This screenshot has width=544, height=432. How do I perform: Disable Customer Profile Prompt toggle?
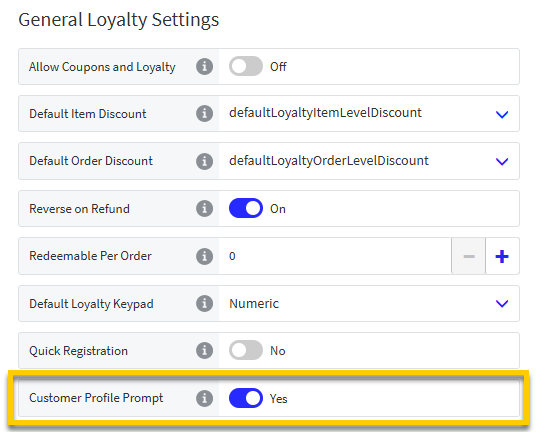tap(246, 398)
